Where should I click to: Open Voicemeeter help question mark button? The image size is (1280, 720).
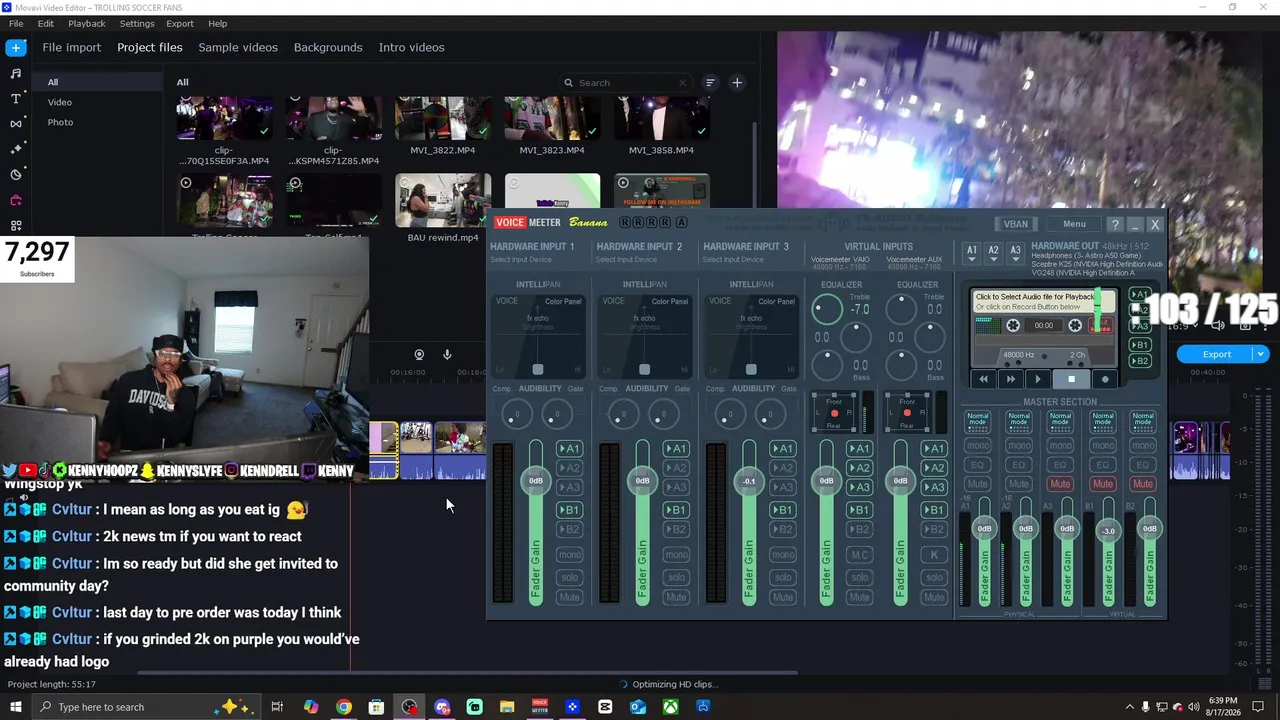pos(1115,224)
